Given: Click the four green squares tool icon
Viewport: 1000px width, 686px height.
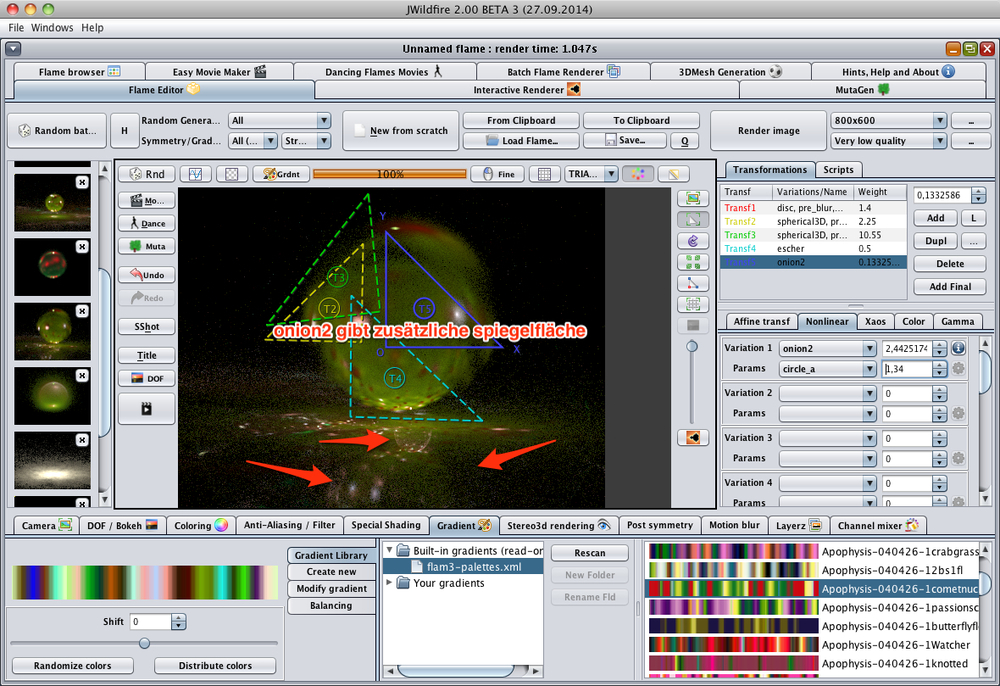Looking at the screenshot, I should point(693,262).
